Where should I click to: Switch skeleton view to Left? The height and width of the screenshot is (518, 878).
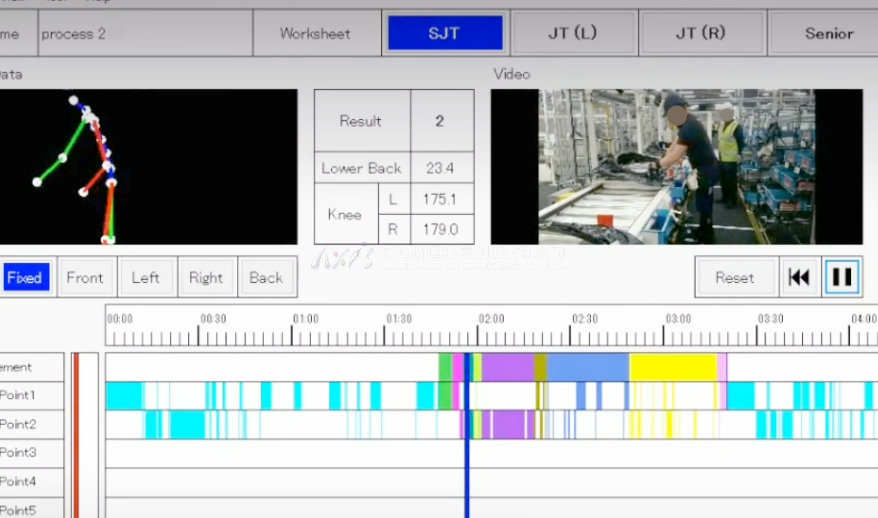pos(147,277)
